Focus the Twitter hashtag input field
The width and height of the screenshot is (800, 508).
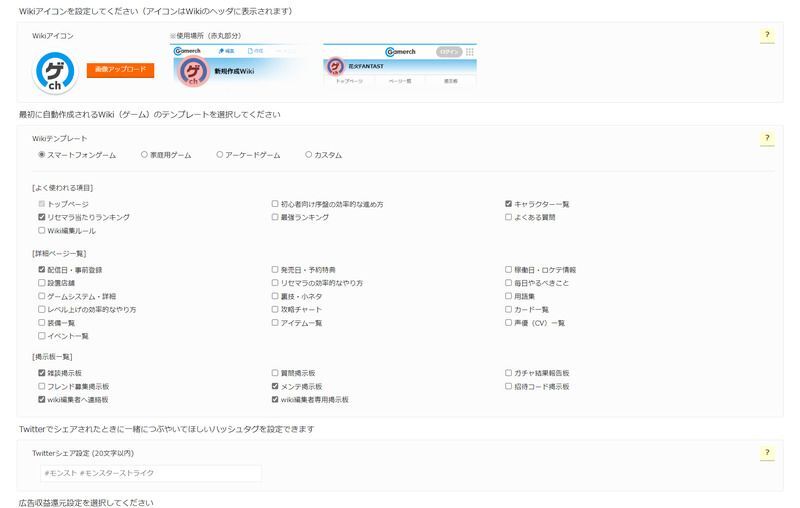[148, 472]
